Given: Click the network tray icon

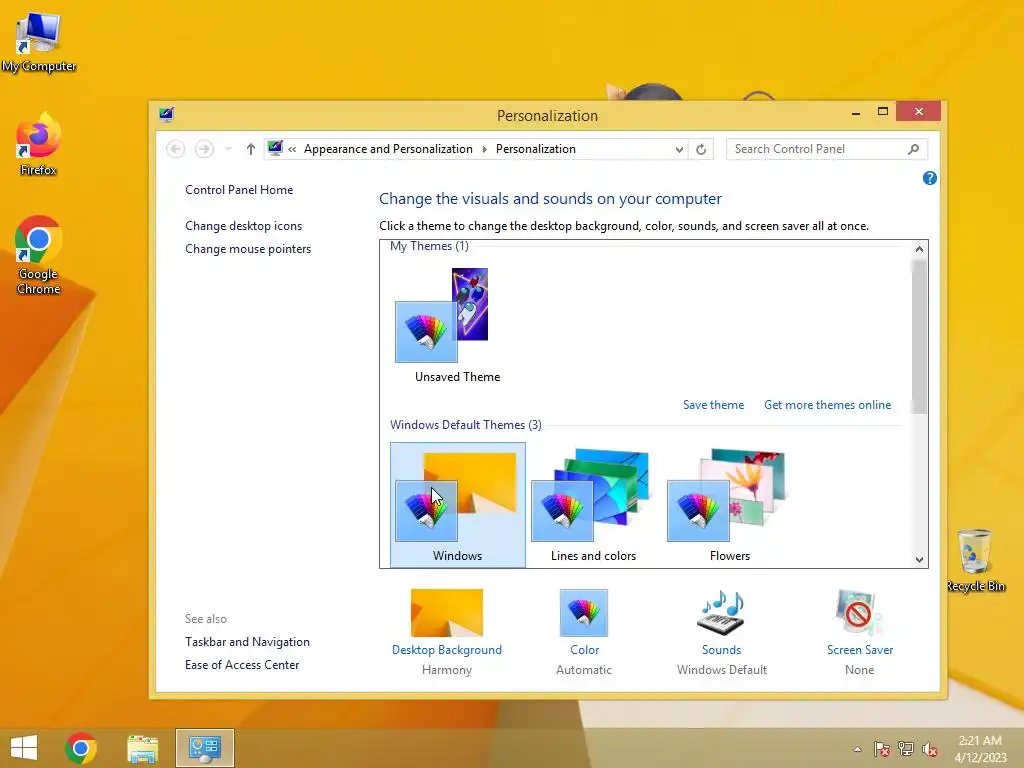Looking at the screenshot, I should pos(906,749).
